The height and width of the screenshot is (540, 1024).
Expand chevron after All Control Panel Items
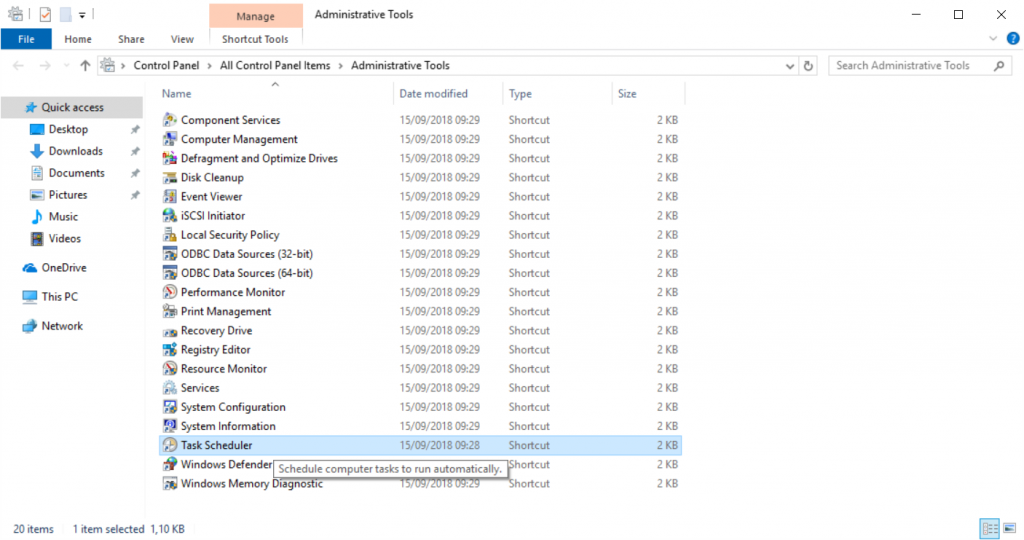point(340,66)
